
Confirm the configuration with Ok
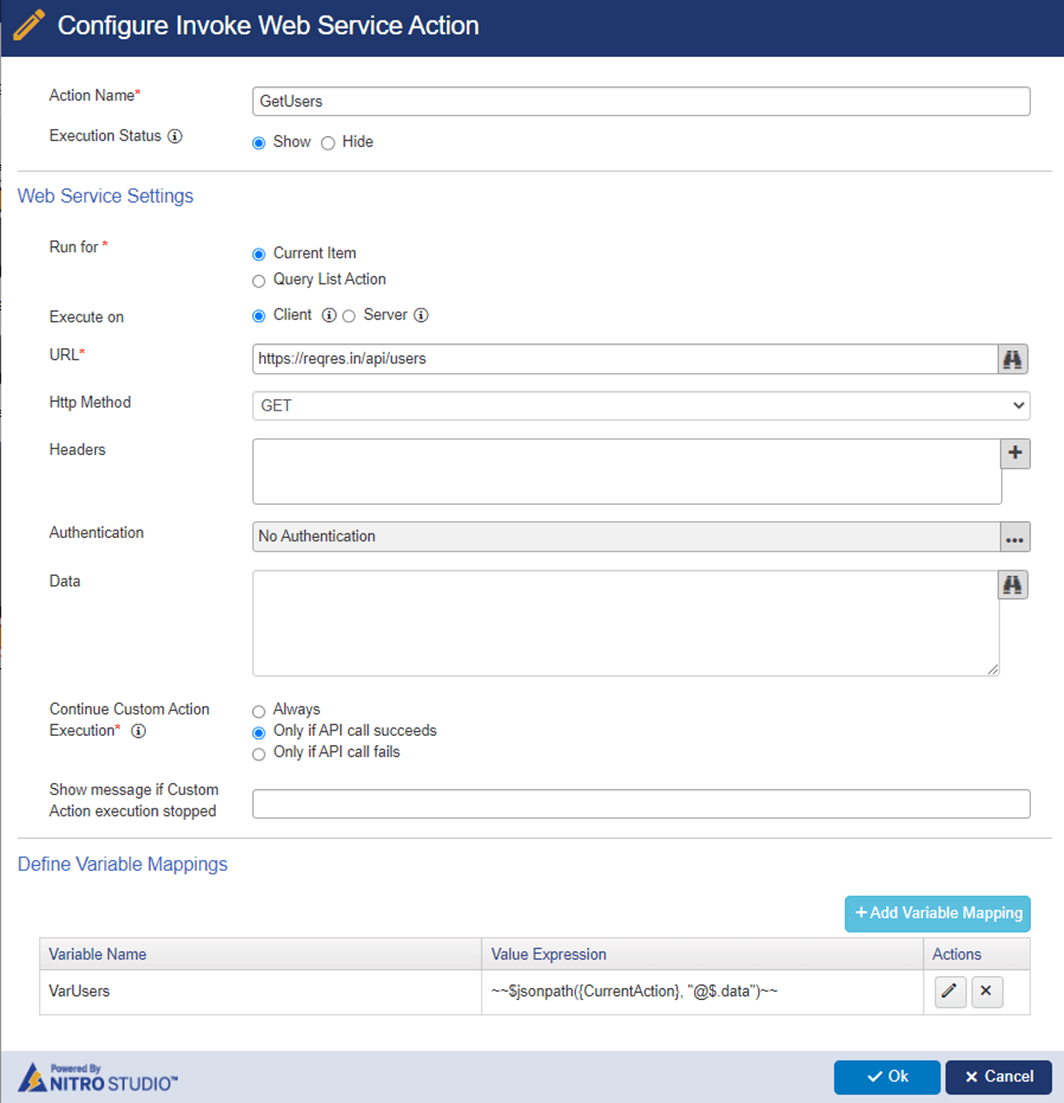pyautogui.click(x=887, y=1077)
